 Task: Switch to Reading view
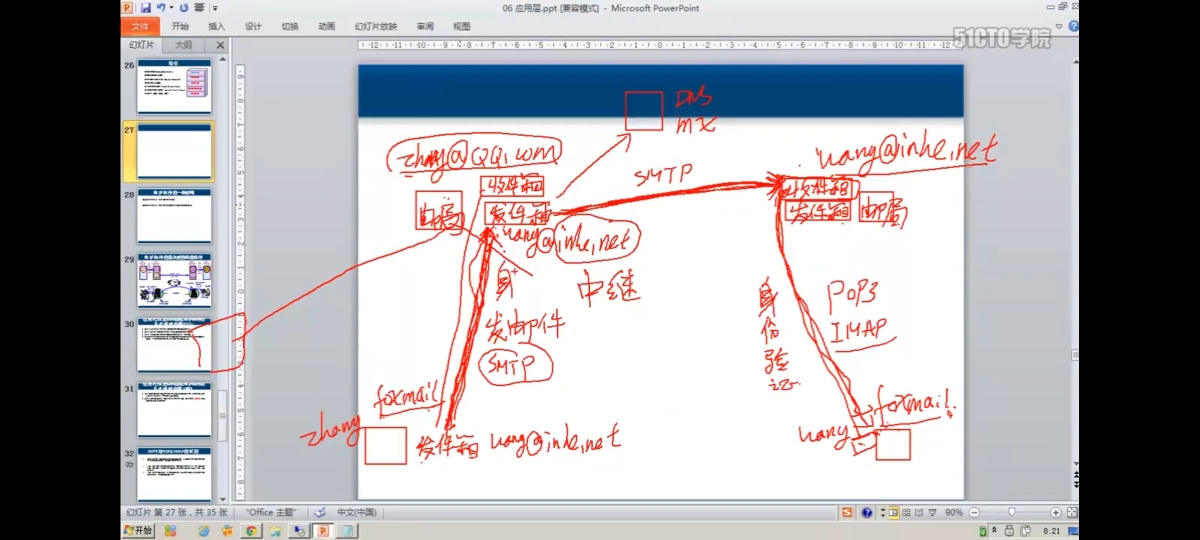click(919, 512)
